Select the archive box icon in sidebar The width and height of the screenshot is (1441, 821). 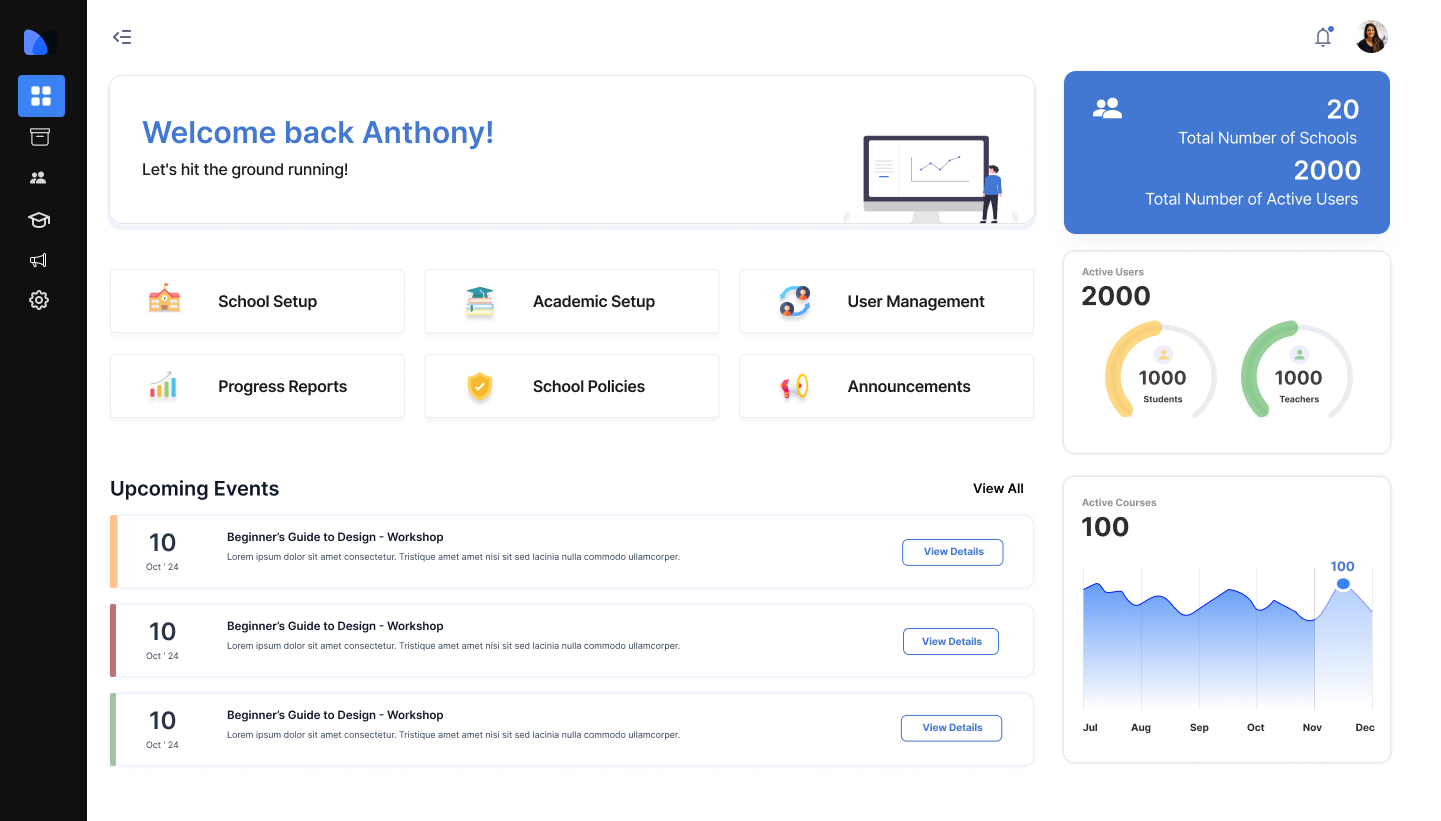(40, 136)
